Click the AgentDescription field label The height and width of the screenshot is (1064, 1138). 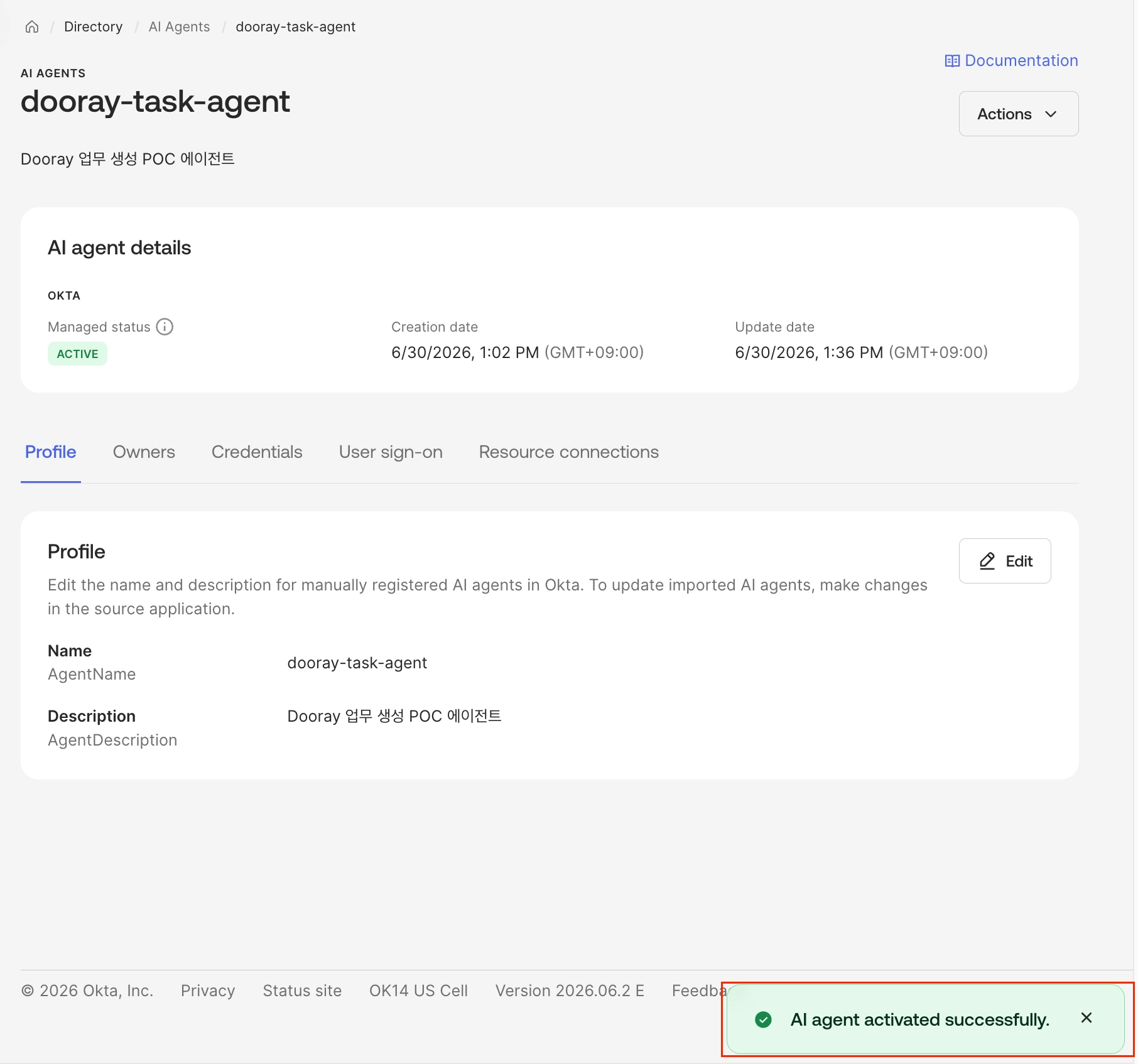(x=112, y=740)
